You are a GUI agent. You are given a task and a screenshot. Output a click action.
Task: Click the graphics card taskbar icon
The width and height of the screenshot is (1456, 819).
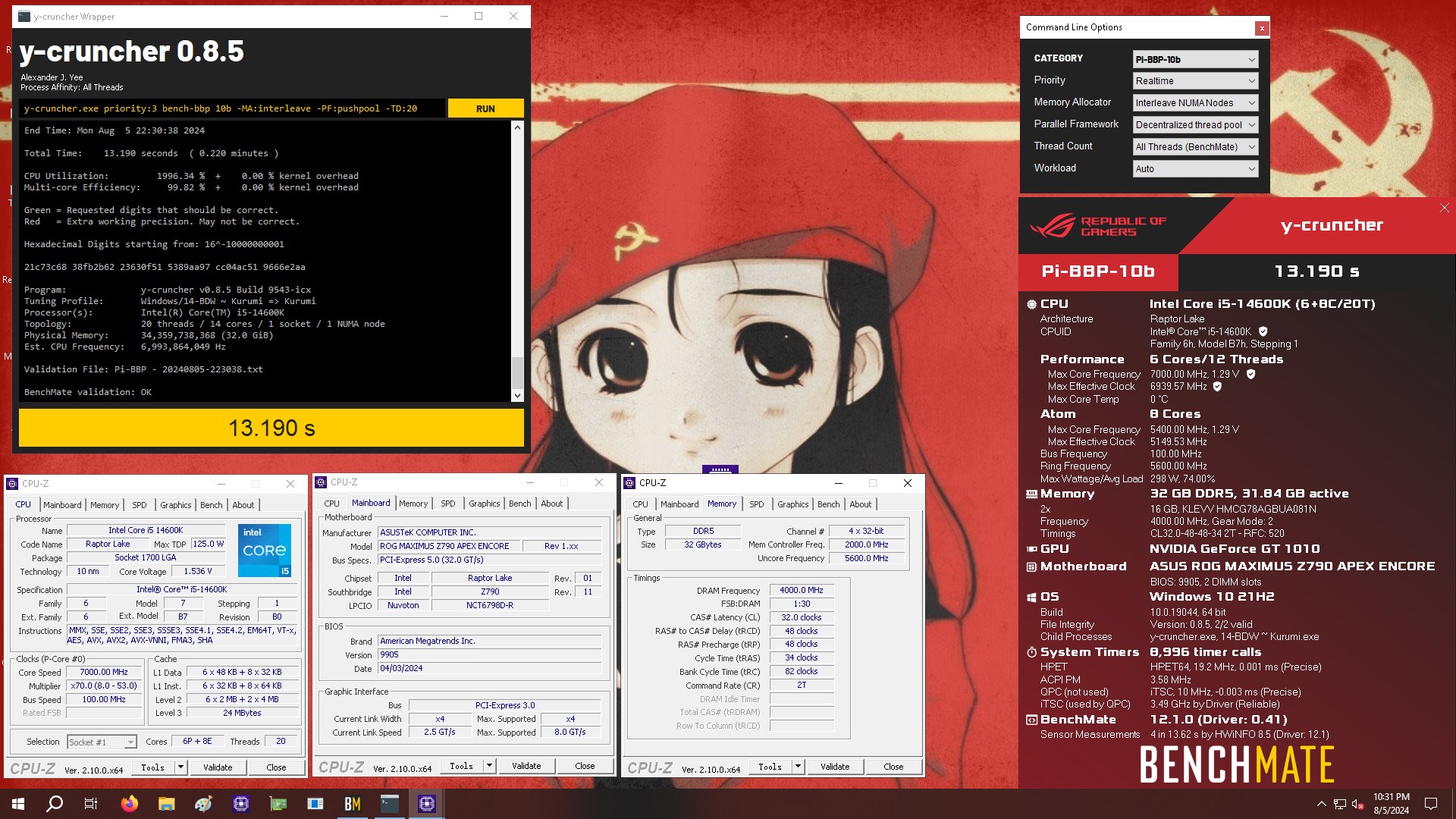point(278,804)
